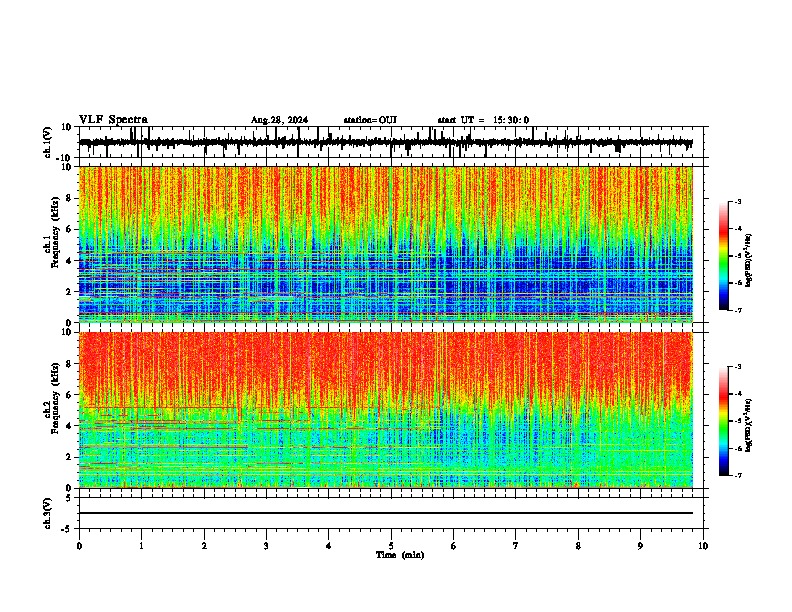Click the "5" tick on ch.3(V) axis
Screen dimensions: 792x612
point(69,497)
